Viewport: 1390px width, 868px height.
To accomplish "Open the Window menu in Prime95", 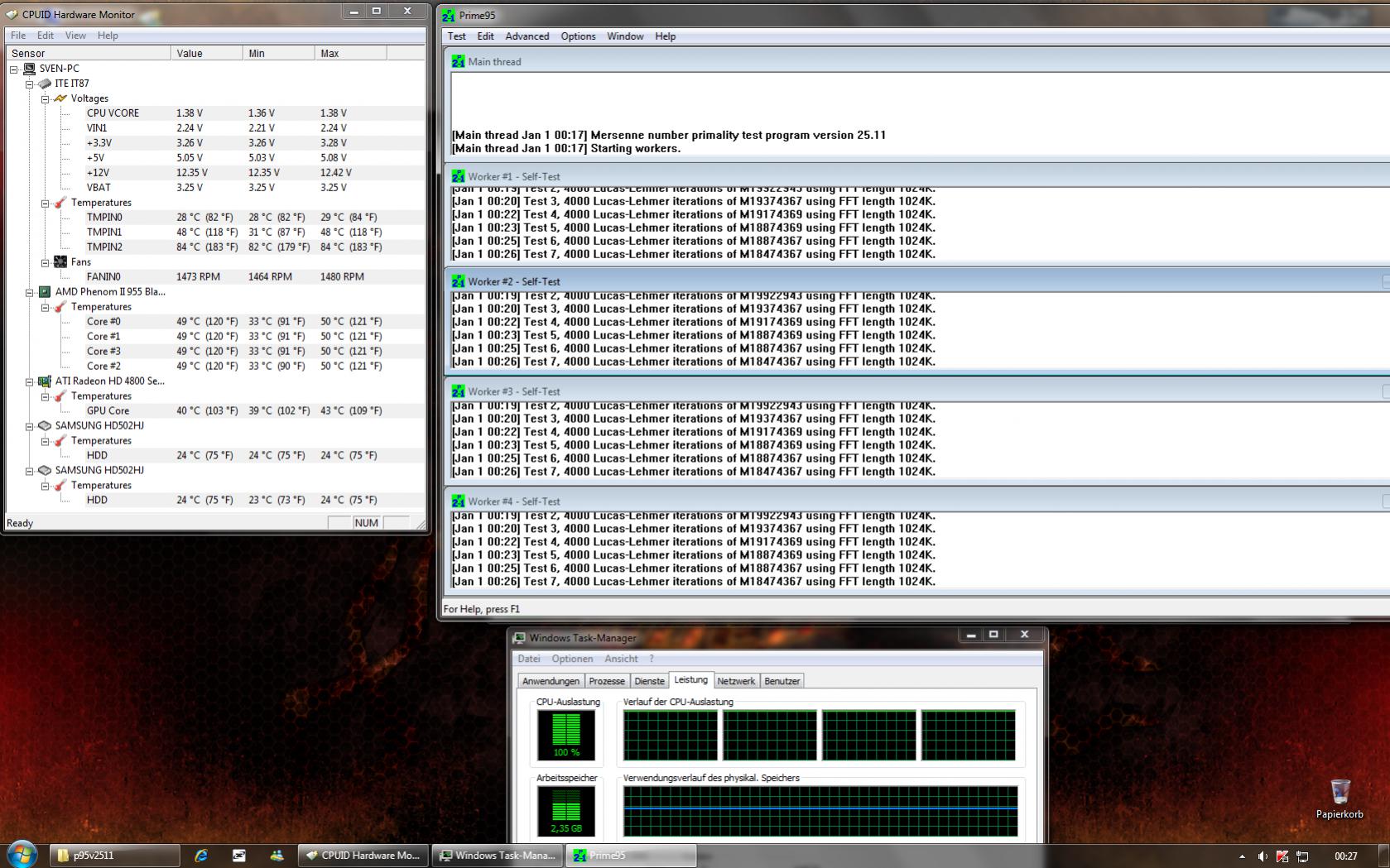I will click(x=625, y=36).
